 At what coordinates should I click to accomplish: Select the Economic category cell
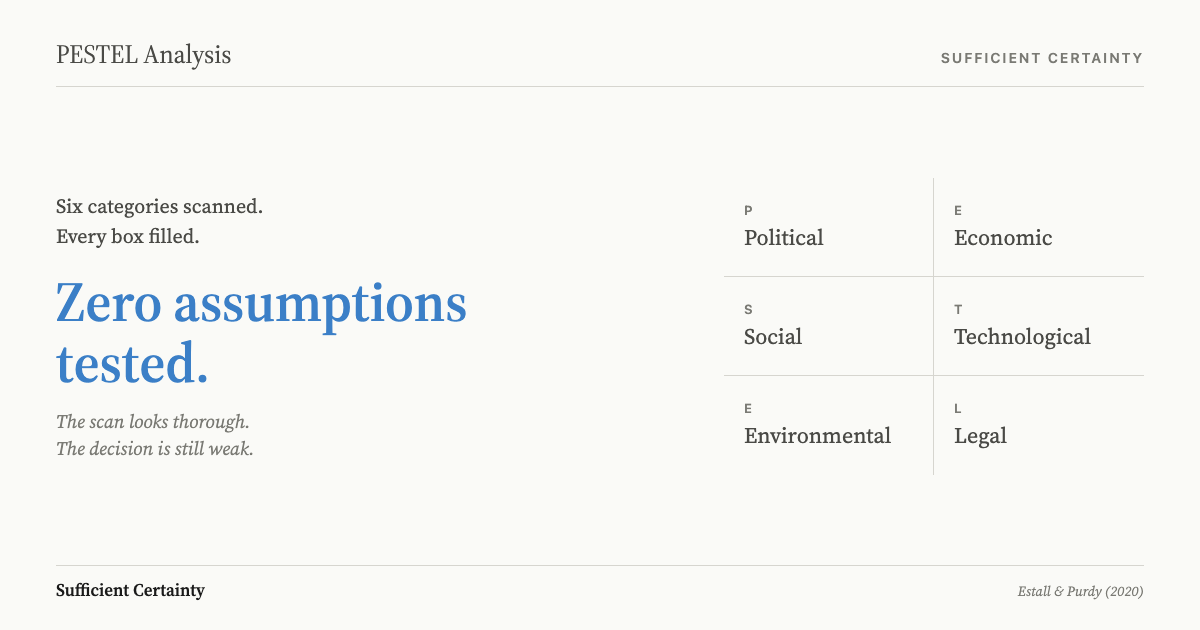pos(1039,228)
